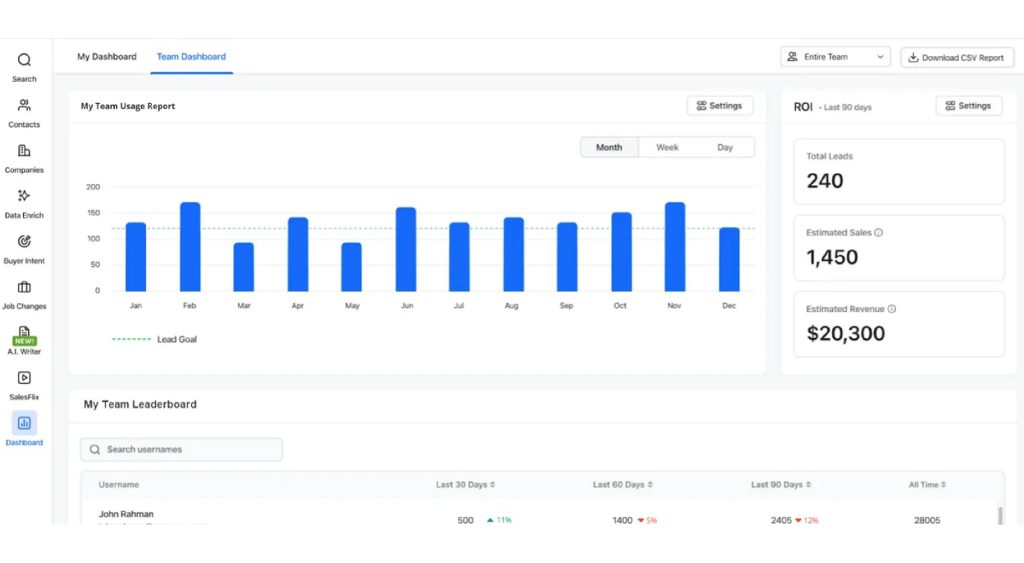
Task: Click the 1400 value under Last 60 Days
Action: 622,521
